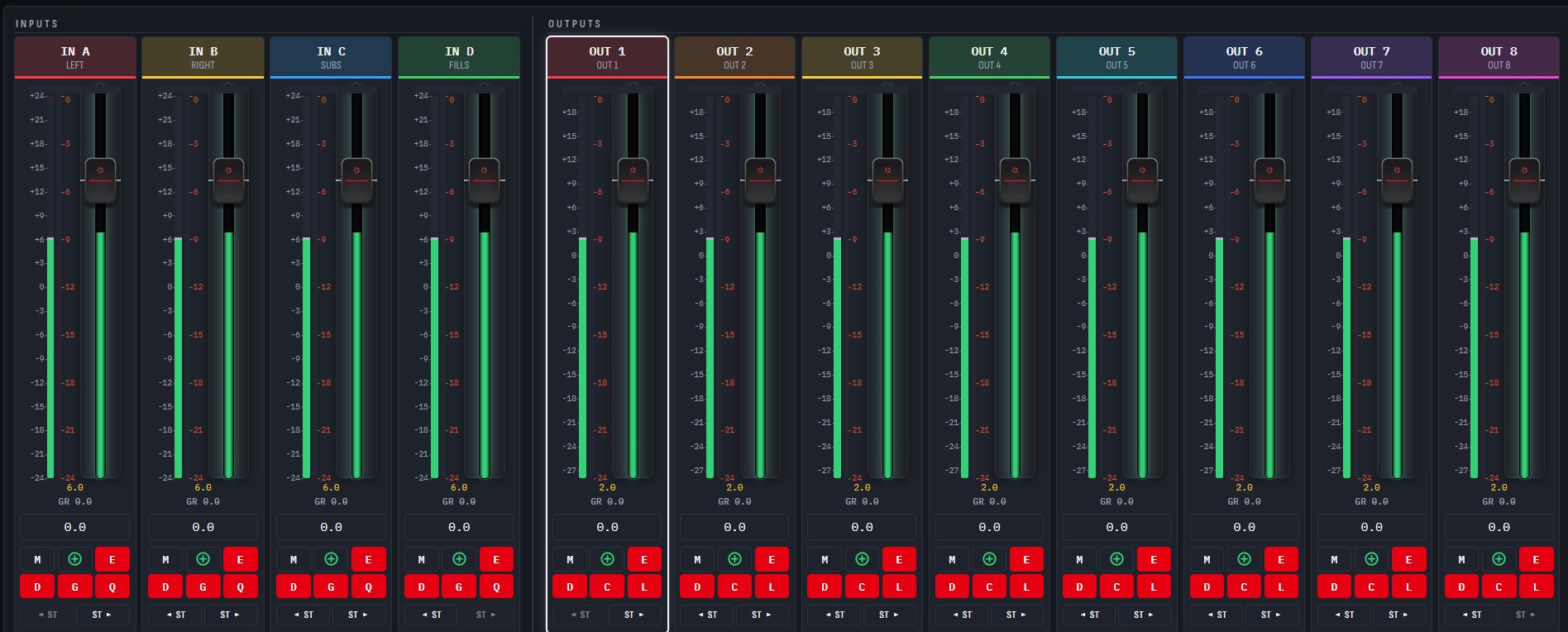
Task: Toggle the D button on OUT 8
Action: (1461, 587)
